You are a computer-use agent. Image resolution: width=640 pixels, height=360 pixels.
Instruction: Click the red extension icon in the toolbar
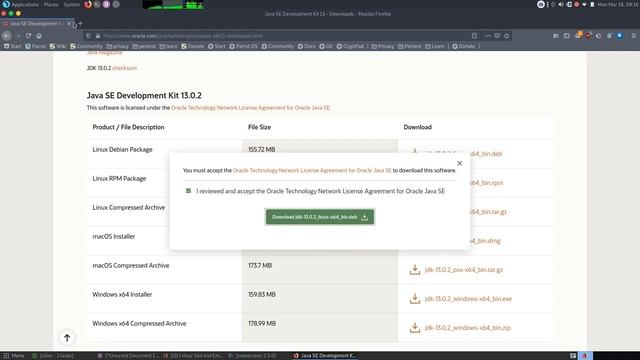coord(588,36)
